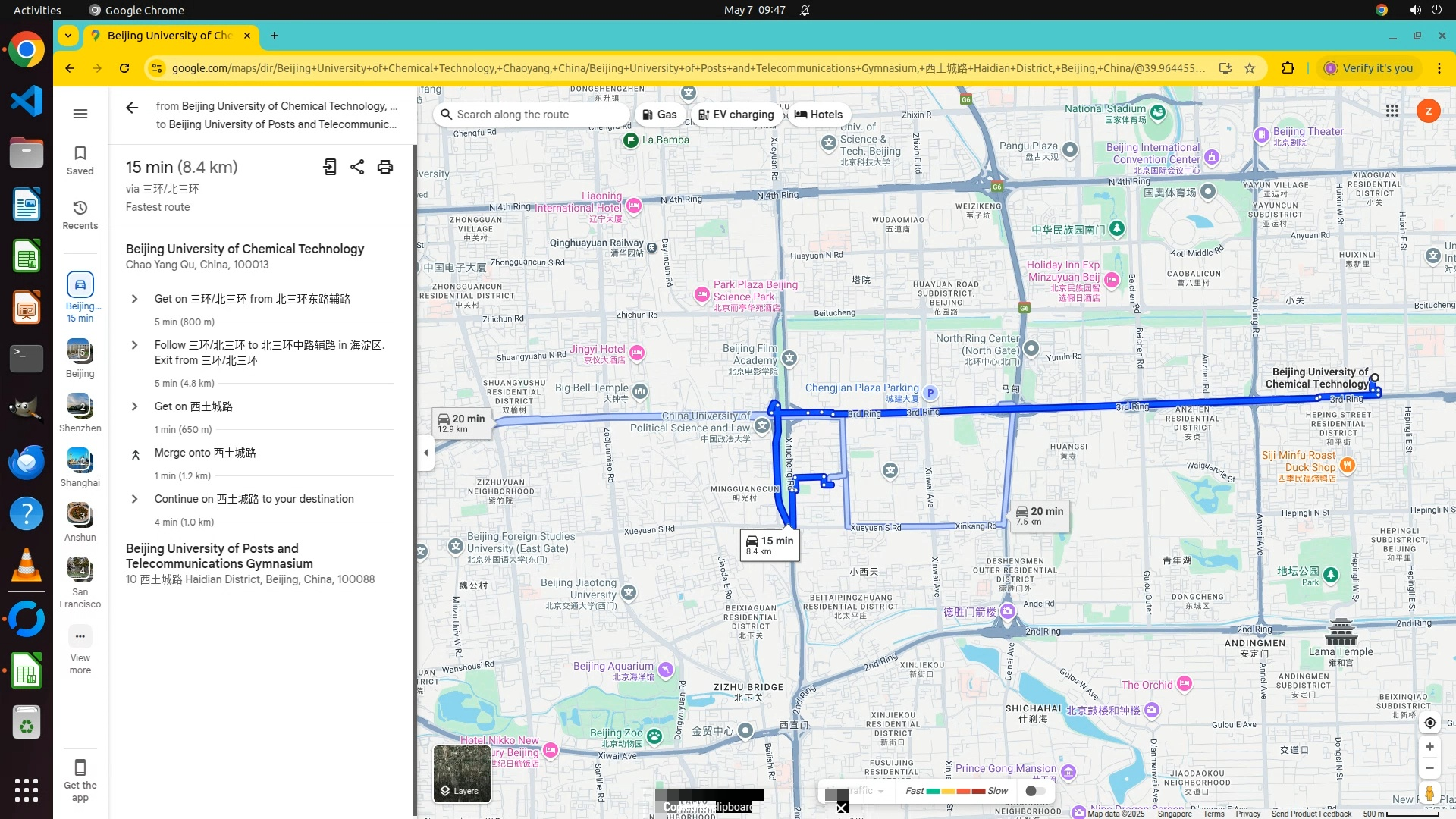
Task: Click the share route icon
Action: 357,167
